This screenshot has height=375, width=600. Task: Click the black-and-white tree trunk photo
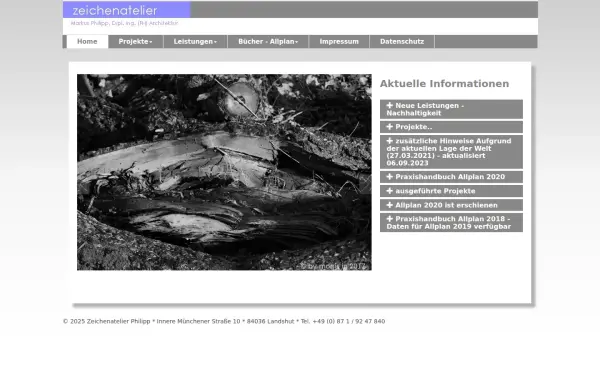[x=224, y=172]
